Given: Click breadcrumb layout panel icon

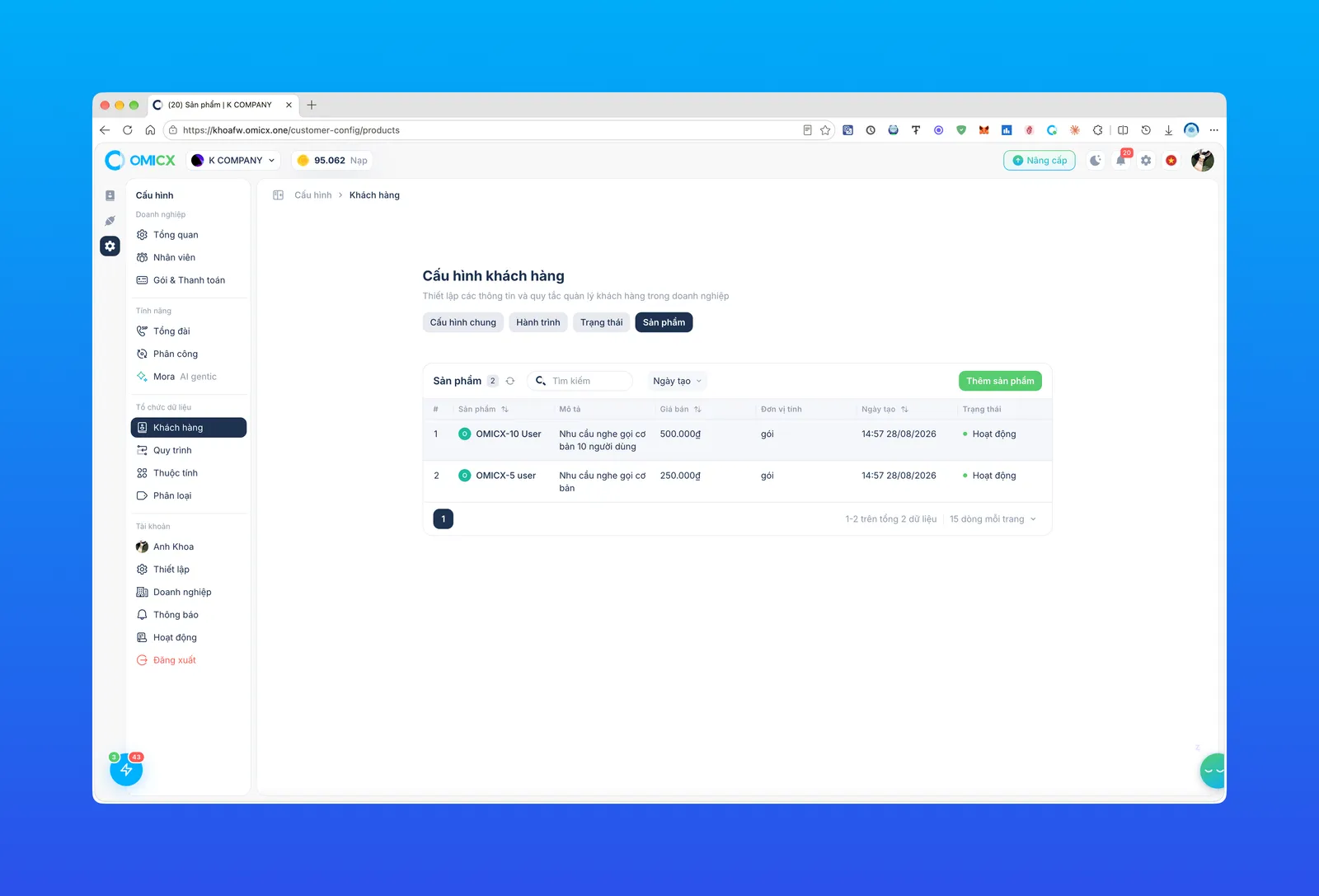Looking at the screenshot, I should pyautogui.click(x=279, y=195).
